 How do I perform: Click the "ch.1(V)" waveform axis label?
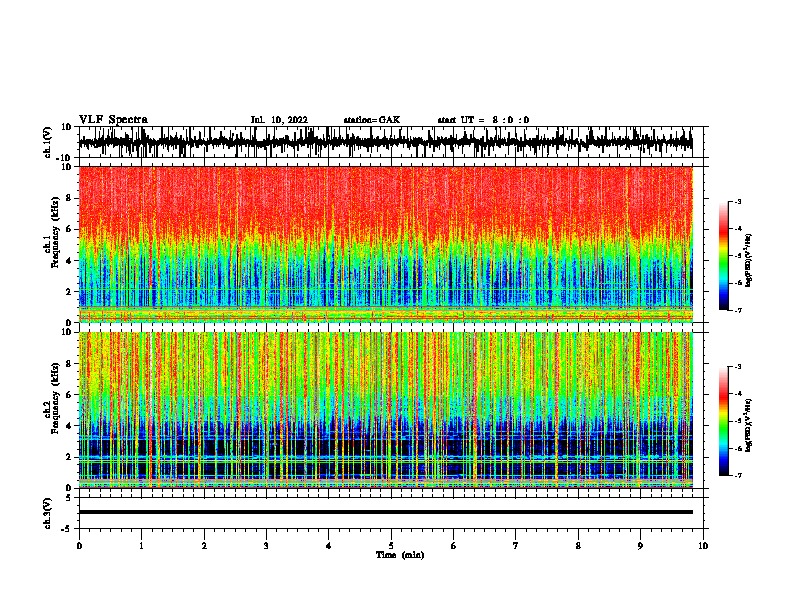coord(48,142)
